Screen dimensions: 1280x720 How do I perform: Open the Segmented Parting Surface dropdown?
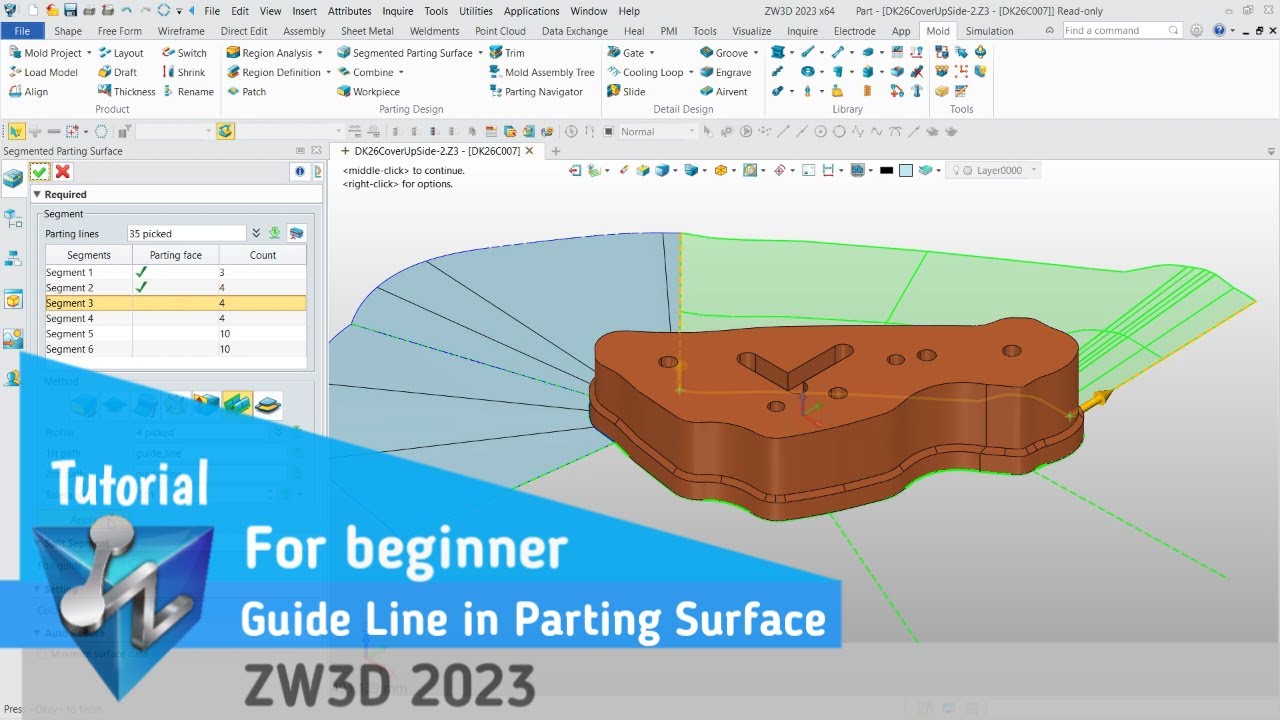pyautogui.click(x=481, y=53)
